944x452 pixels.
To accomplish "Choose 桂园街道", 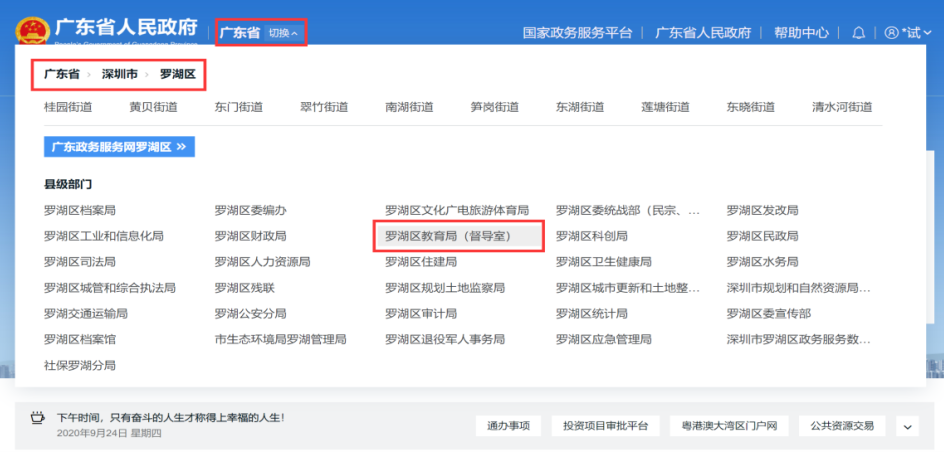I will point(68,108).
